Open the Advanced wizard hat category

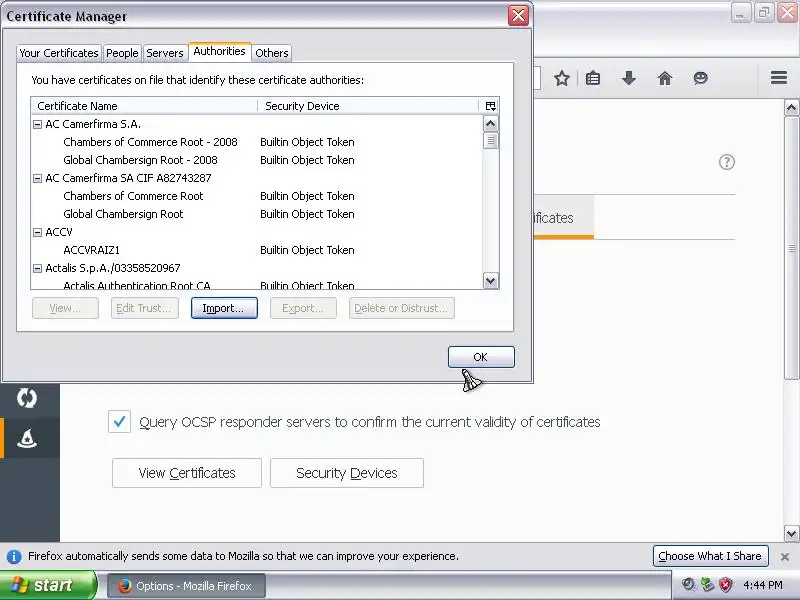[27, 438]
